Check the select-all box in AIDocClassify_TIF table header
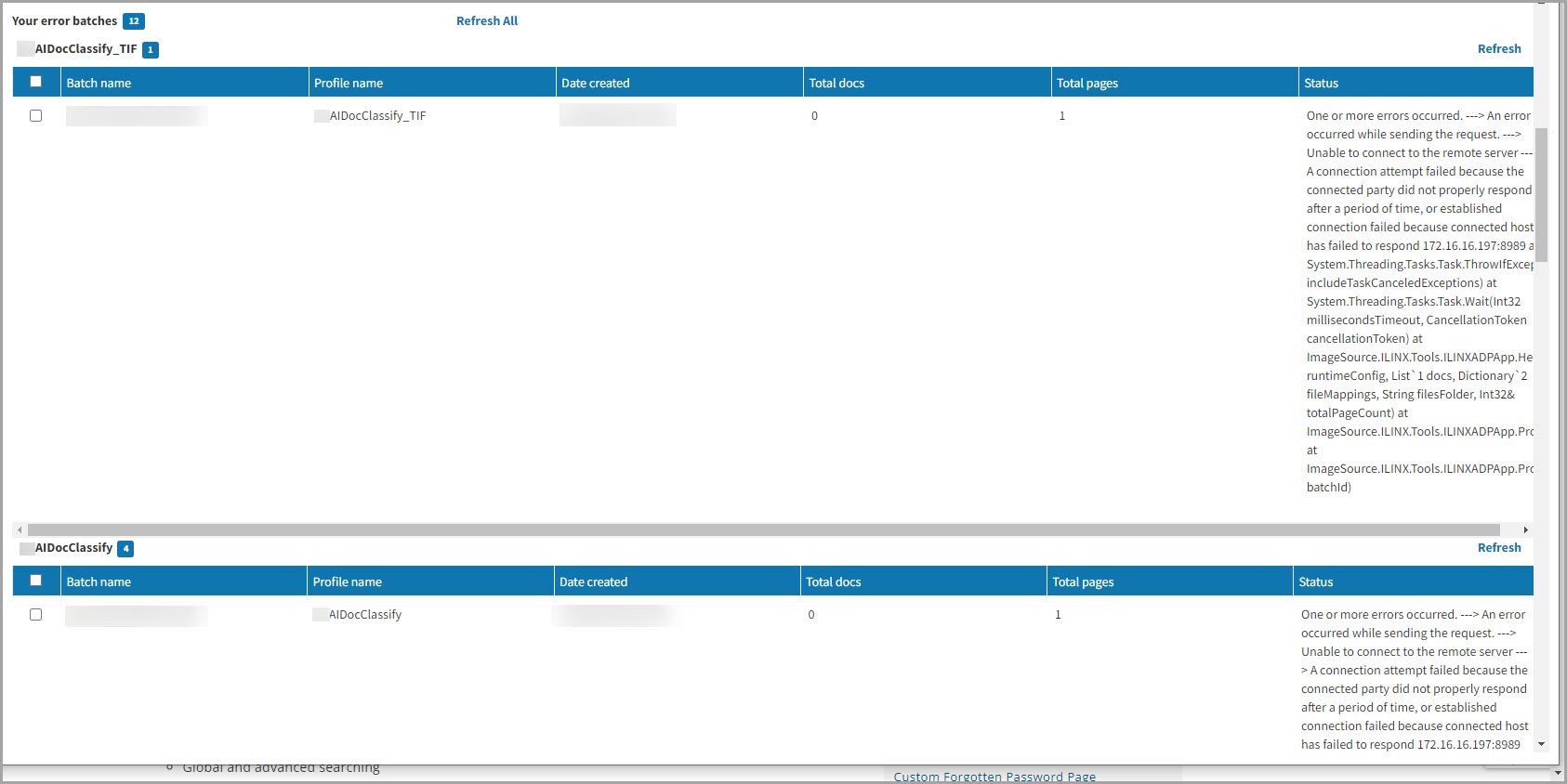1567x784 pixels. [x=36, y=82]
